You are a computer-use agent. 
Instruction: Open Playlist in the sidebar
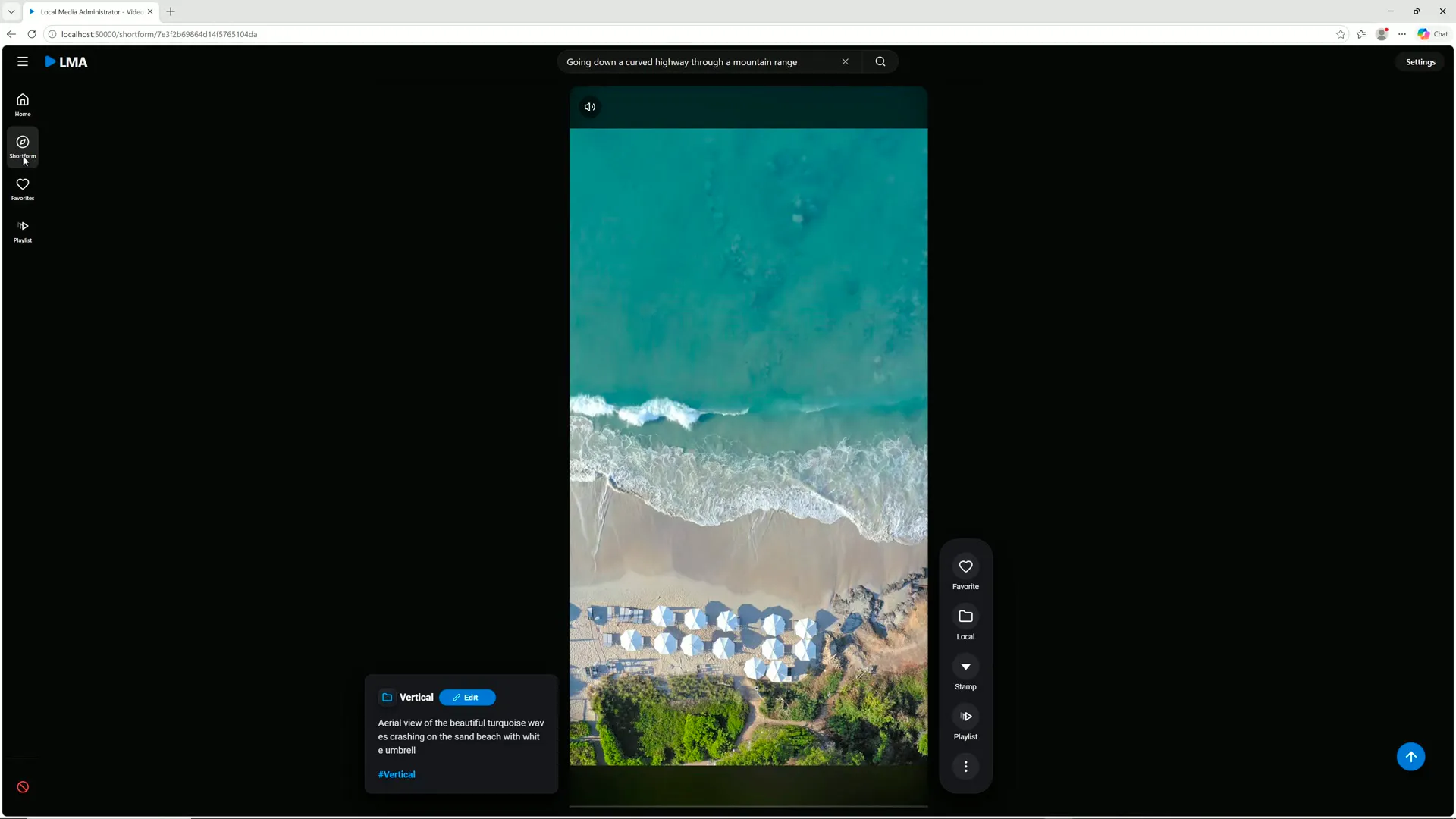23,231
